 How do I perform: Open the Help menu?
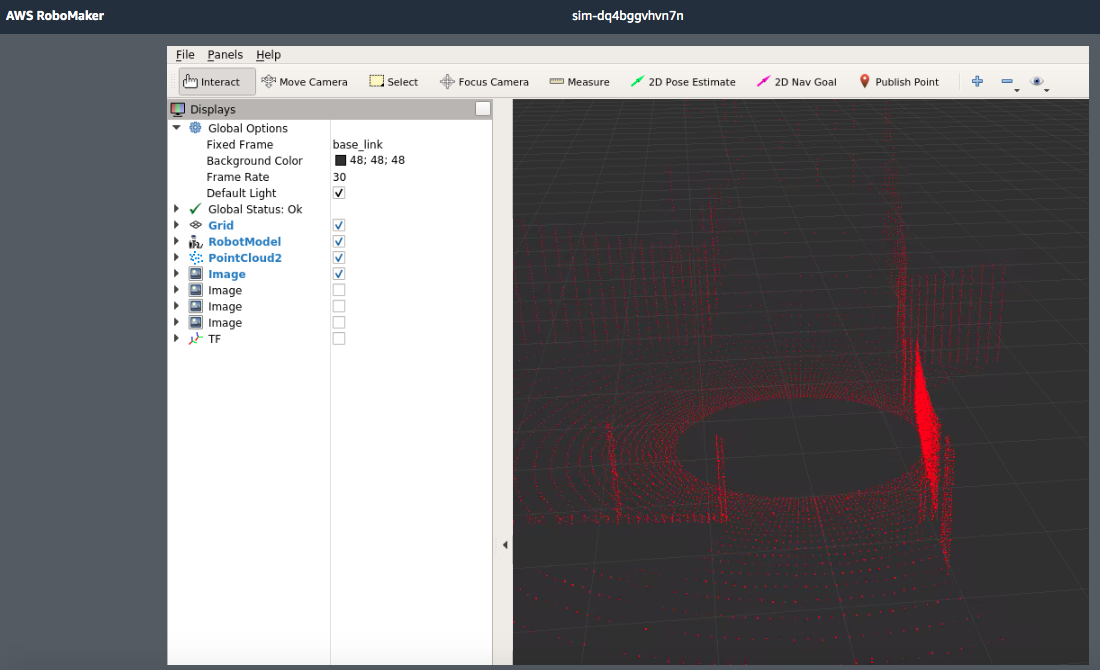[268, 55]
